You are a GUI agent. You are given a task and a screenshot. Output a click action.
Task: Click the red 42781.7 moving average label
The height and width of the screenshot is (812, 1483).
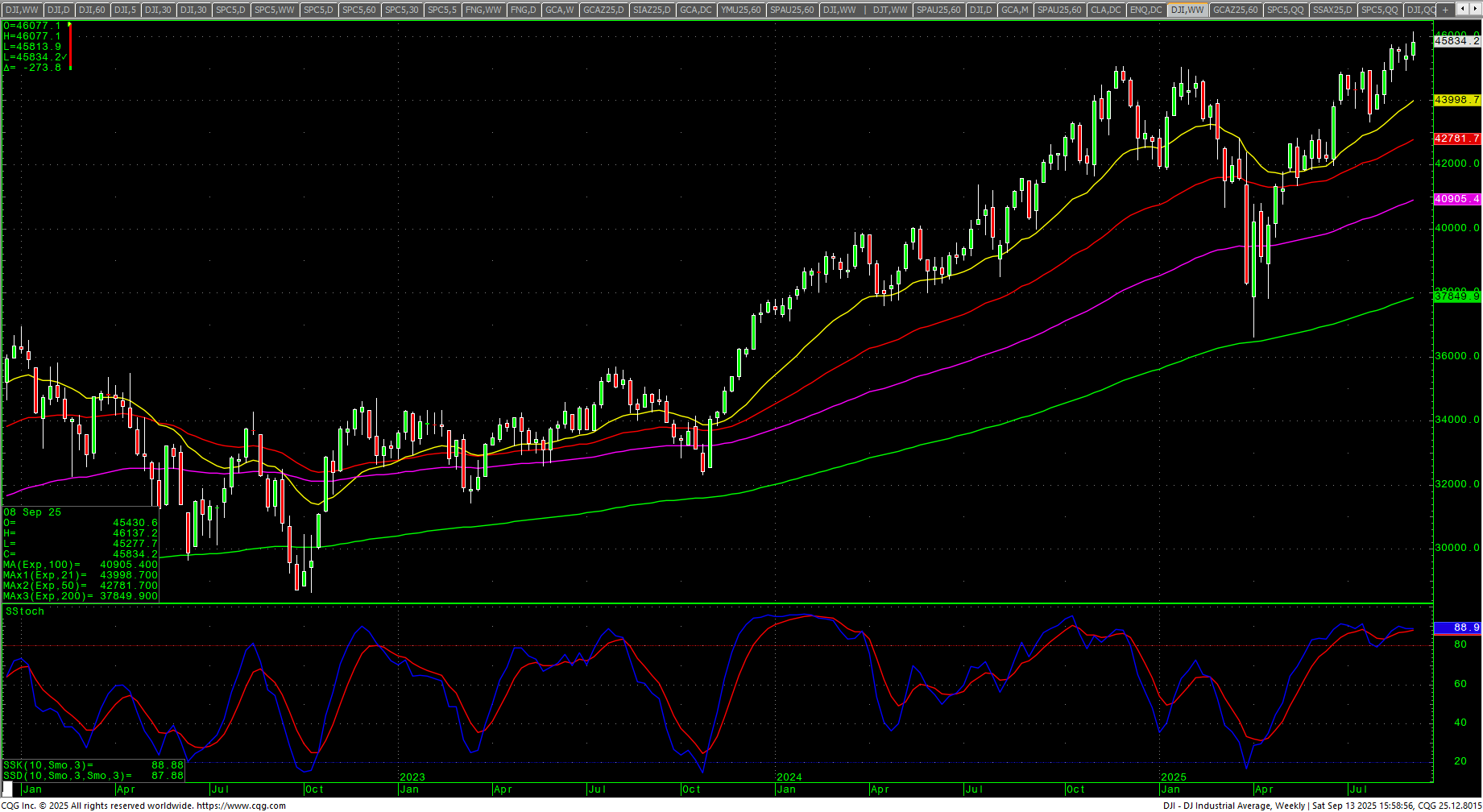1456,139
